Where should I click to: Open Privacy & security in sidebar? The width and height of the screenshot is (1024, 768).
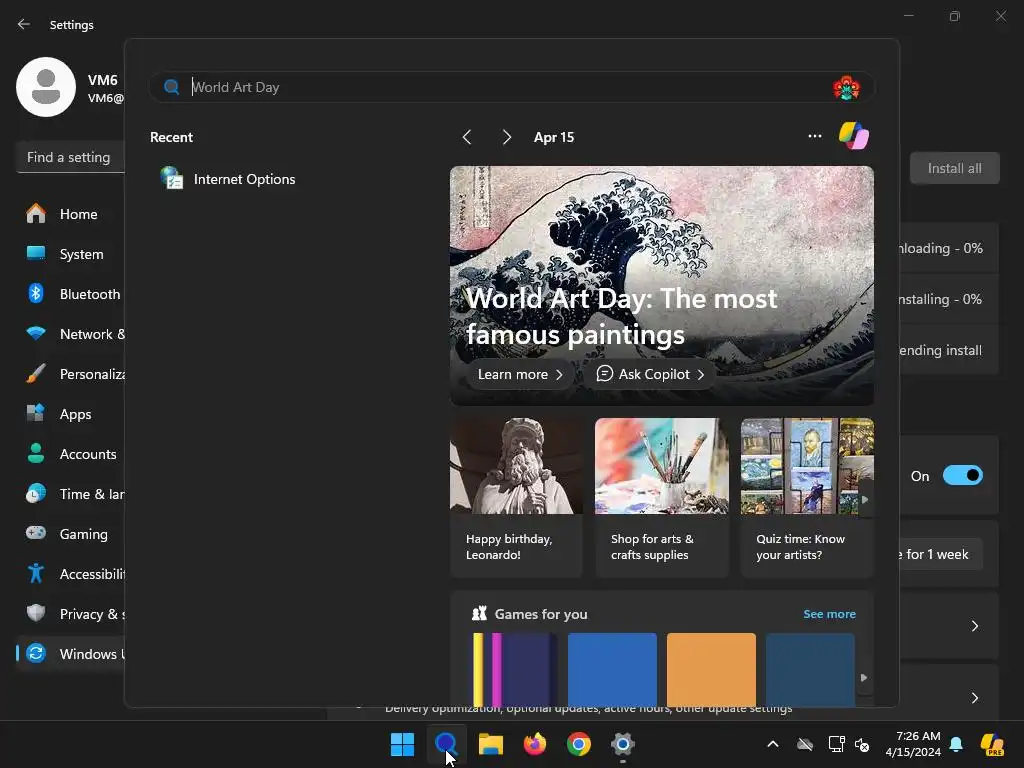[71, 614]
